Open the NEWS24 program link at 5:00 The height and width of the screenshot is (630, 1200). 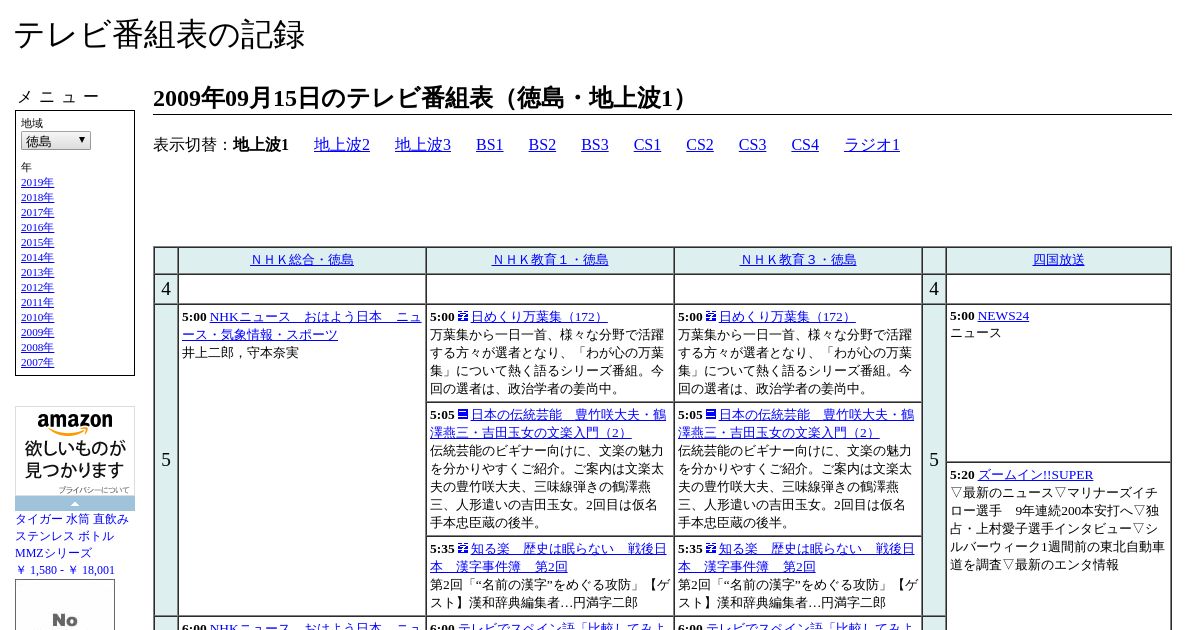1003,316
